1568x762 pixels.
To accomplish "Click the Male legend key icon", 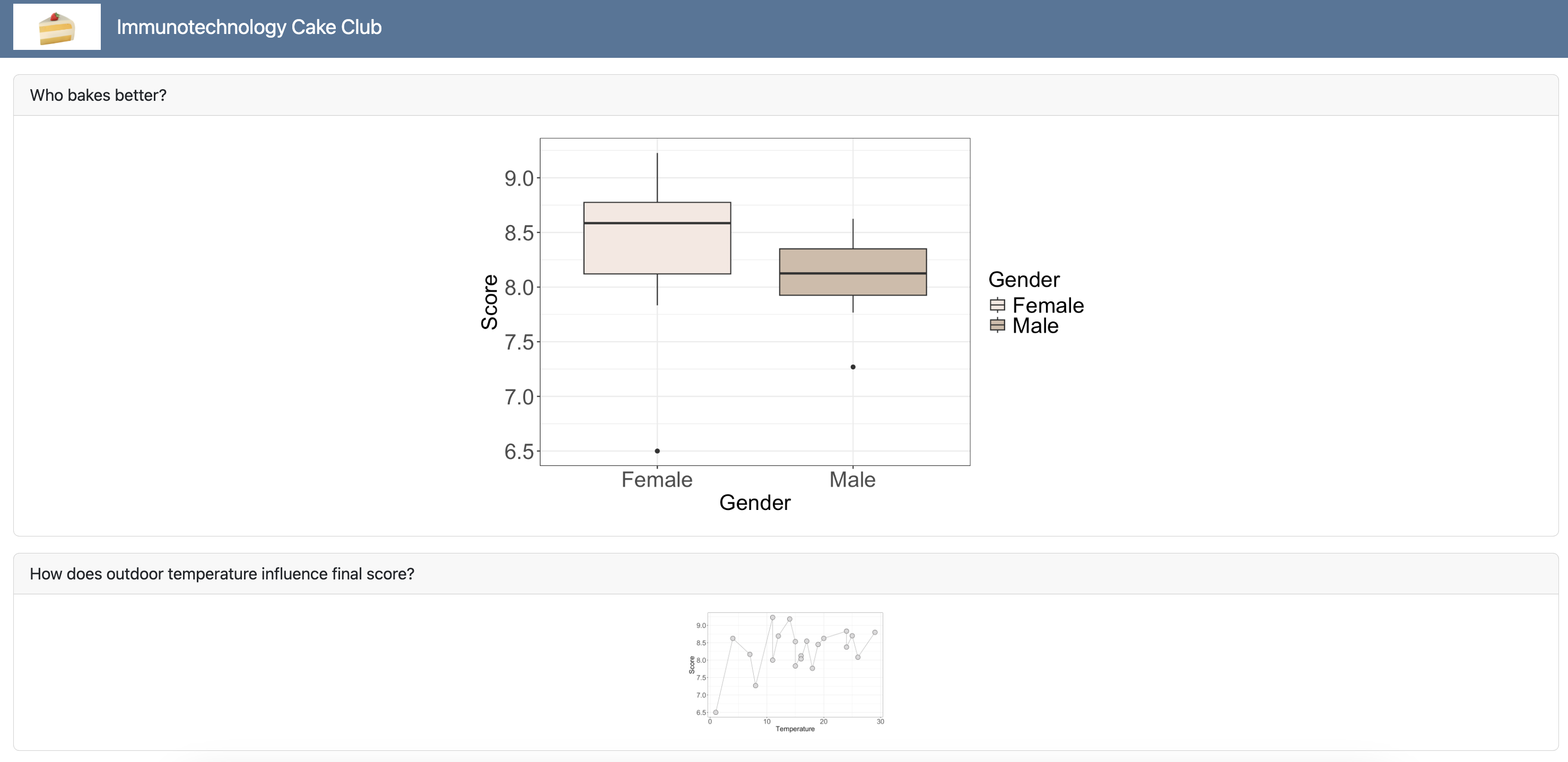I will point(997,325).
